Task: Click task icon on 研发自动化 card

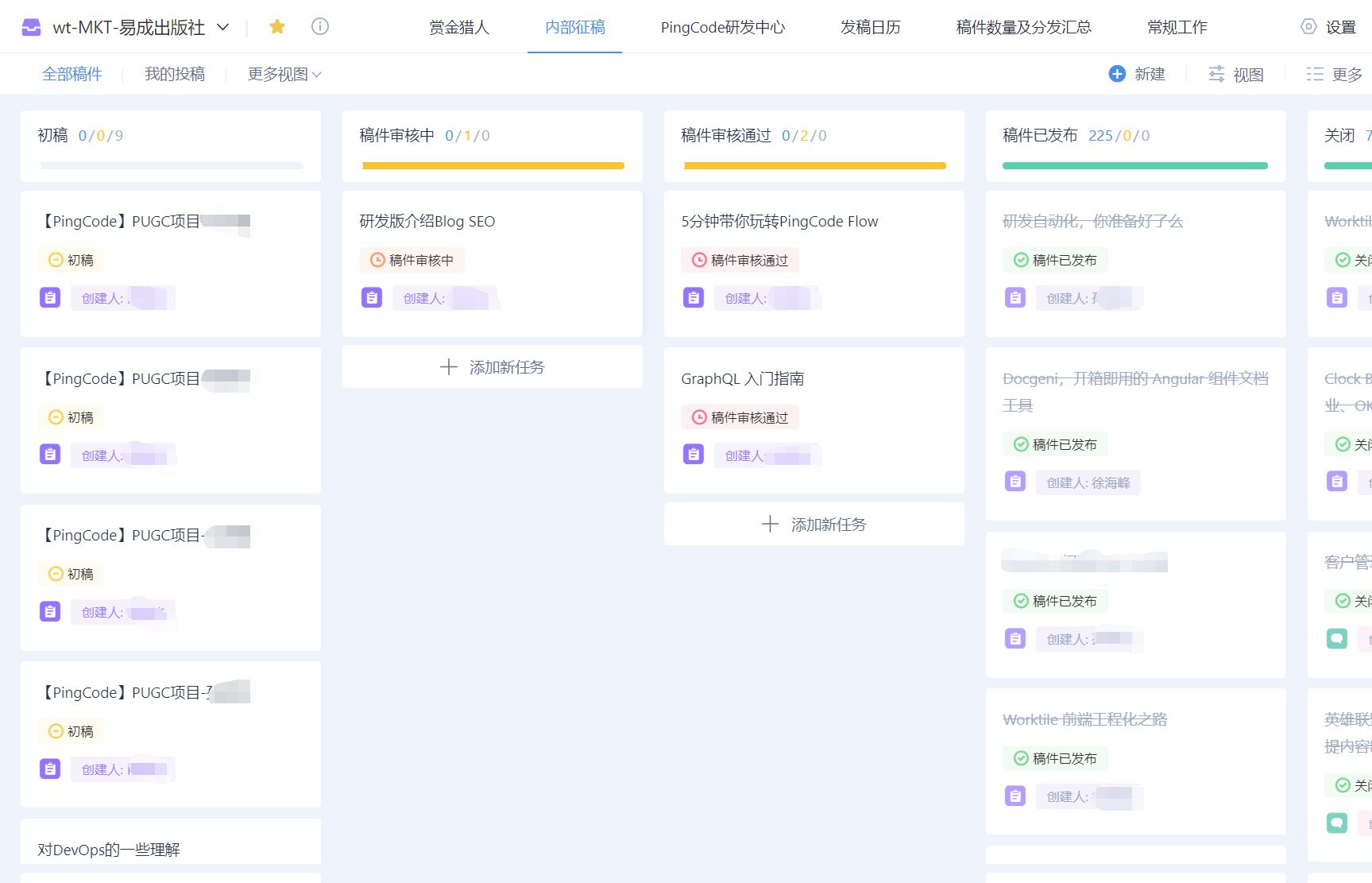Action: pos(1015,297)
